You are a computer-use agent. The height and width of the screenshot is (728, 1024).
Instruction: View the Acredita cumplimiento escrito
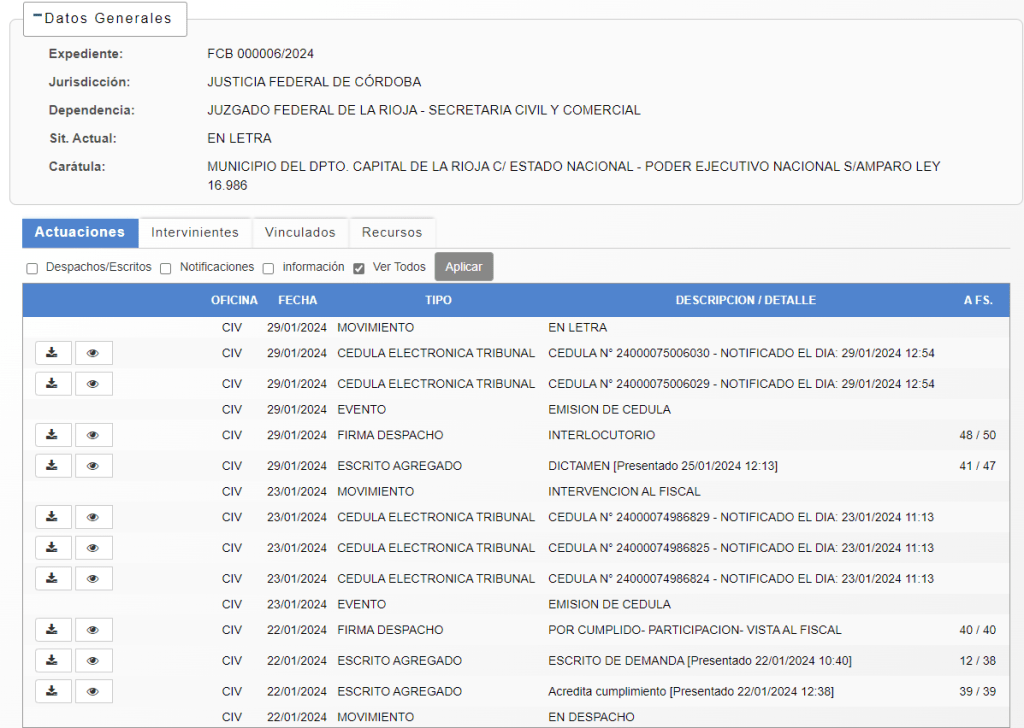click(93, 691)
